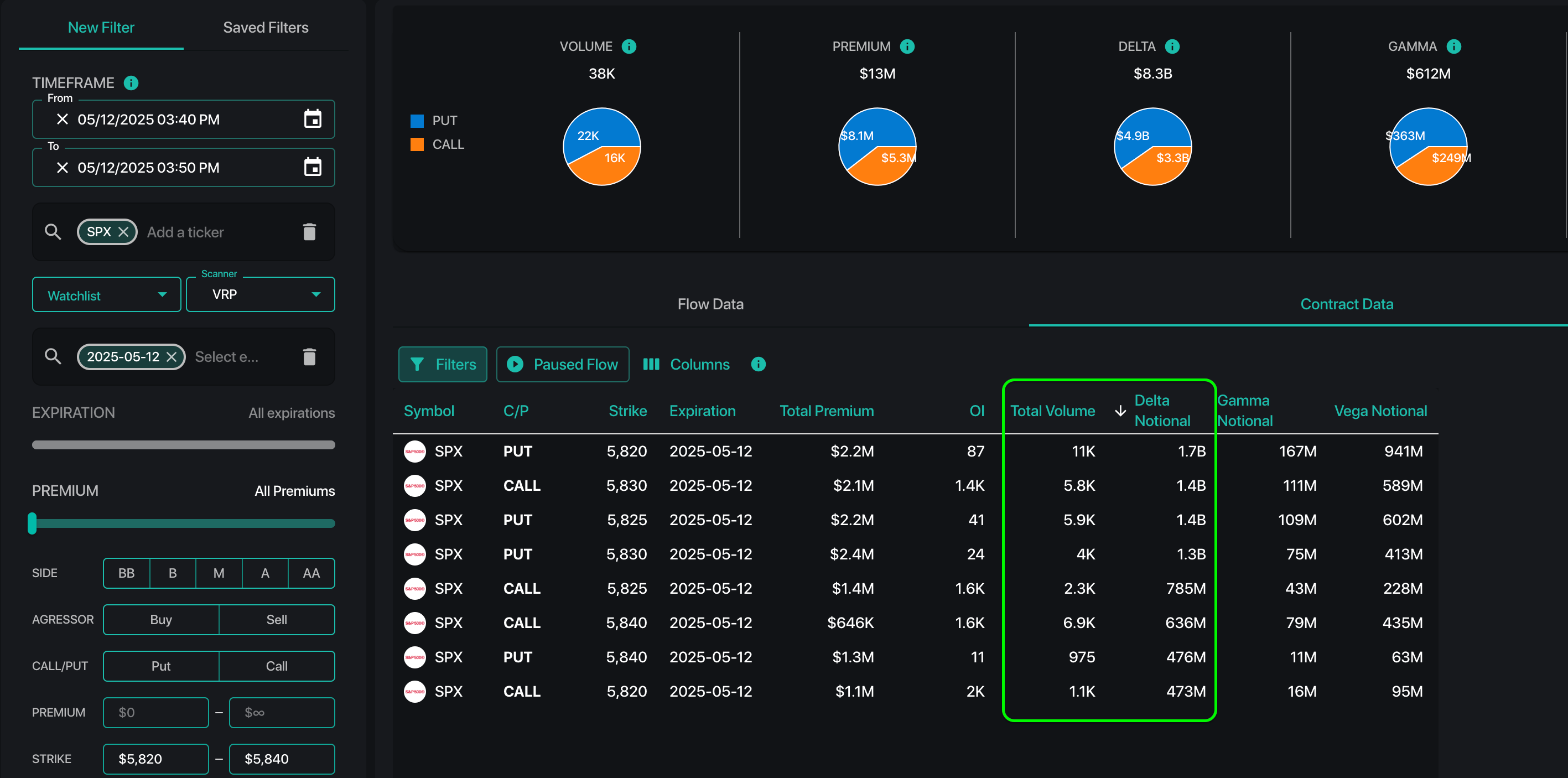
Task: Click the Timeframe info icon
Action: tap(131, 83)
